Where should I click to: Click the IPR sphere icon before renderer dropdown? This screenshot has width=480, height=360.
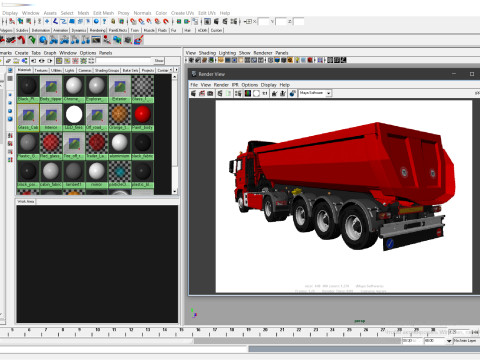coord(292,93)
